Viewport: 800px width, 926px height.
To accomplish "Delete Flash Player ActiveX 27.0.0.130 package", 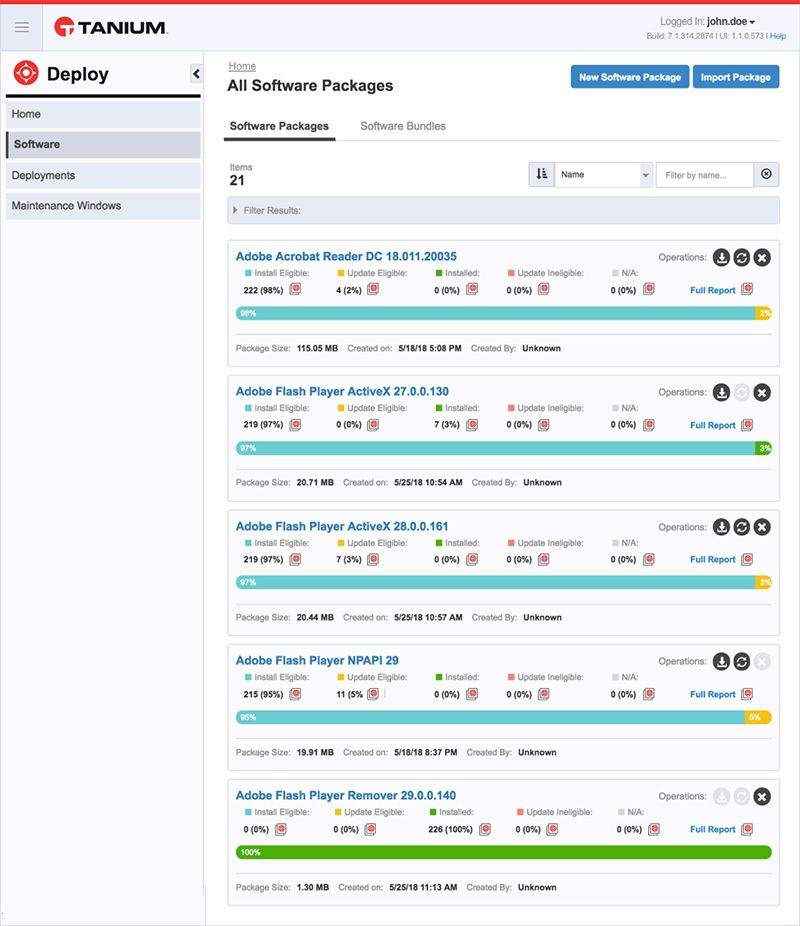I will [762, 392].
